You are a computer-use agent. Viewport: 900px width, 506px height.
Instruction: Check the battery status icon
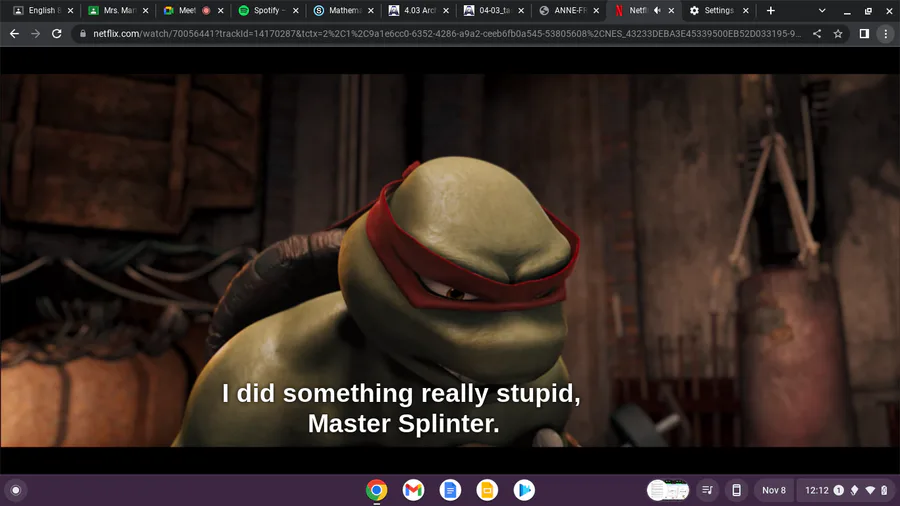tap(885, 490)
